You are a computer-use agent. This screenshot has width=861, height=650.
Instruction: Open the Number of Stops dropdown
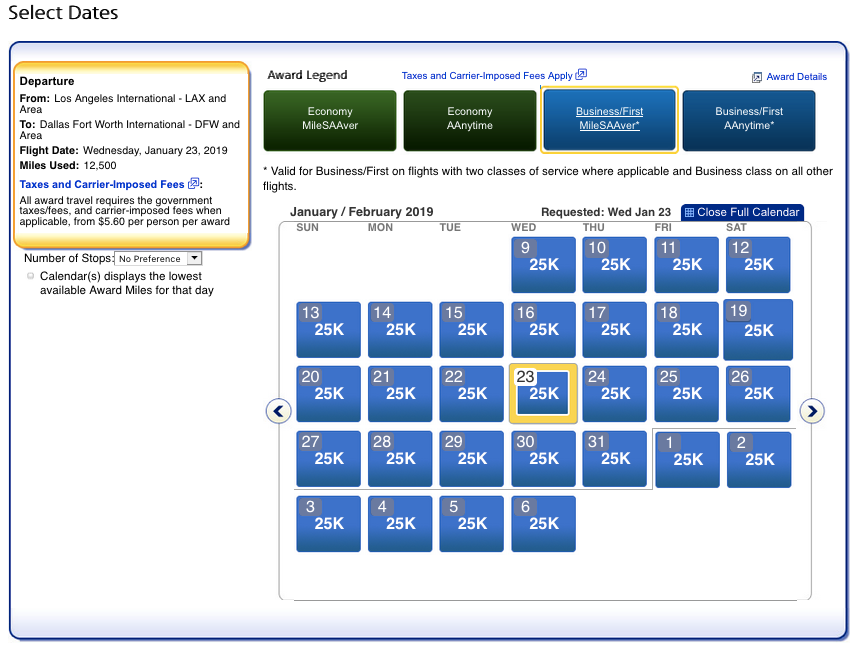(158, 259)
